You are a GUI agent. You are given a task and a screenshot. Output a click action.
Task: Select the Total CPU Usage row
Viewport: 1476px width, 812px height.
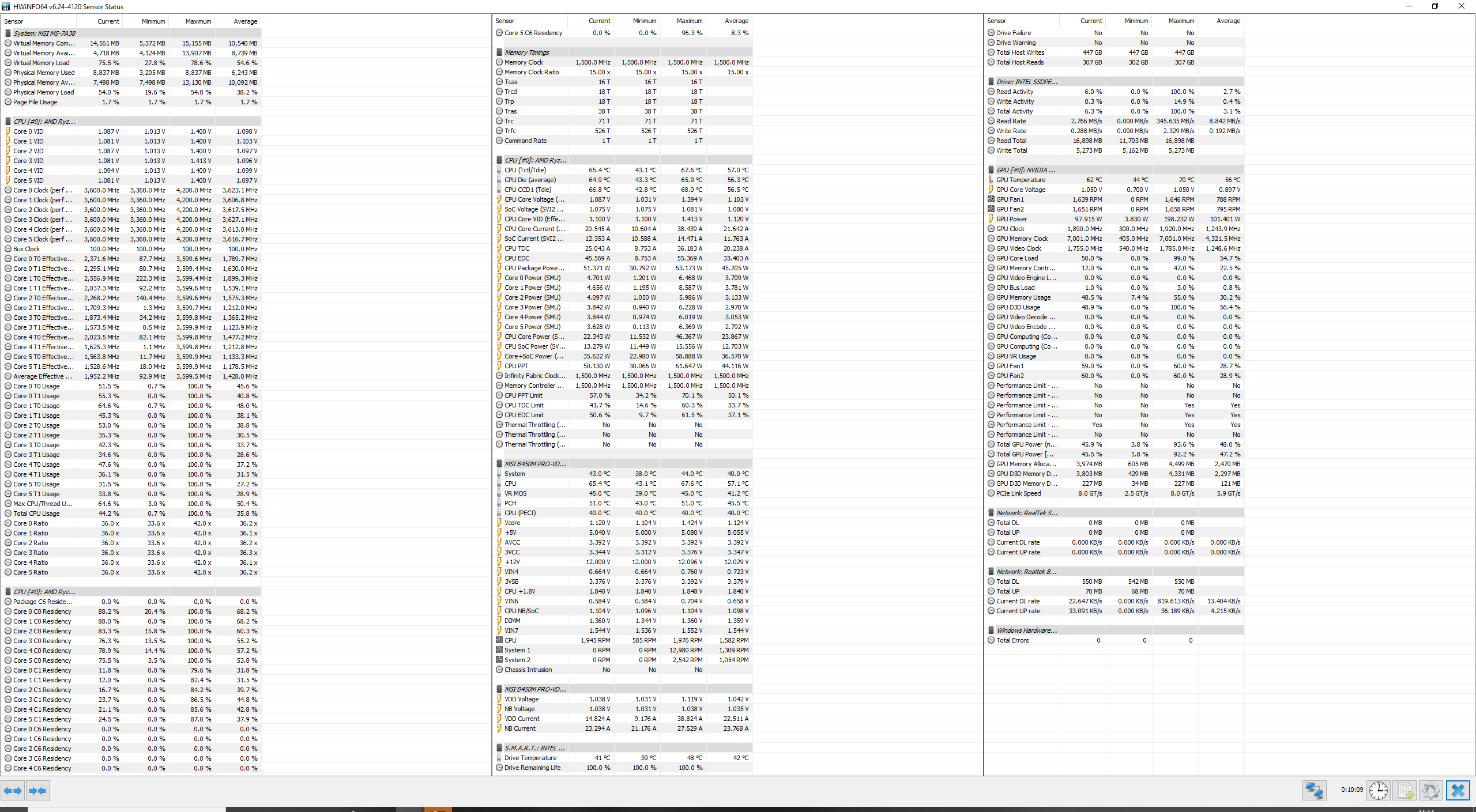[36, 513]
